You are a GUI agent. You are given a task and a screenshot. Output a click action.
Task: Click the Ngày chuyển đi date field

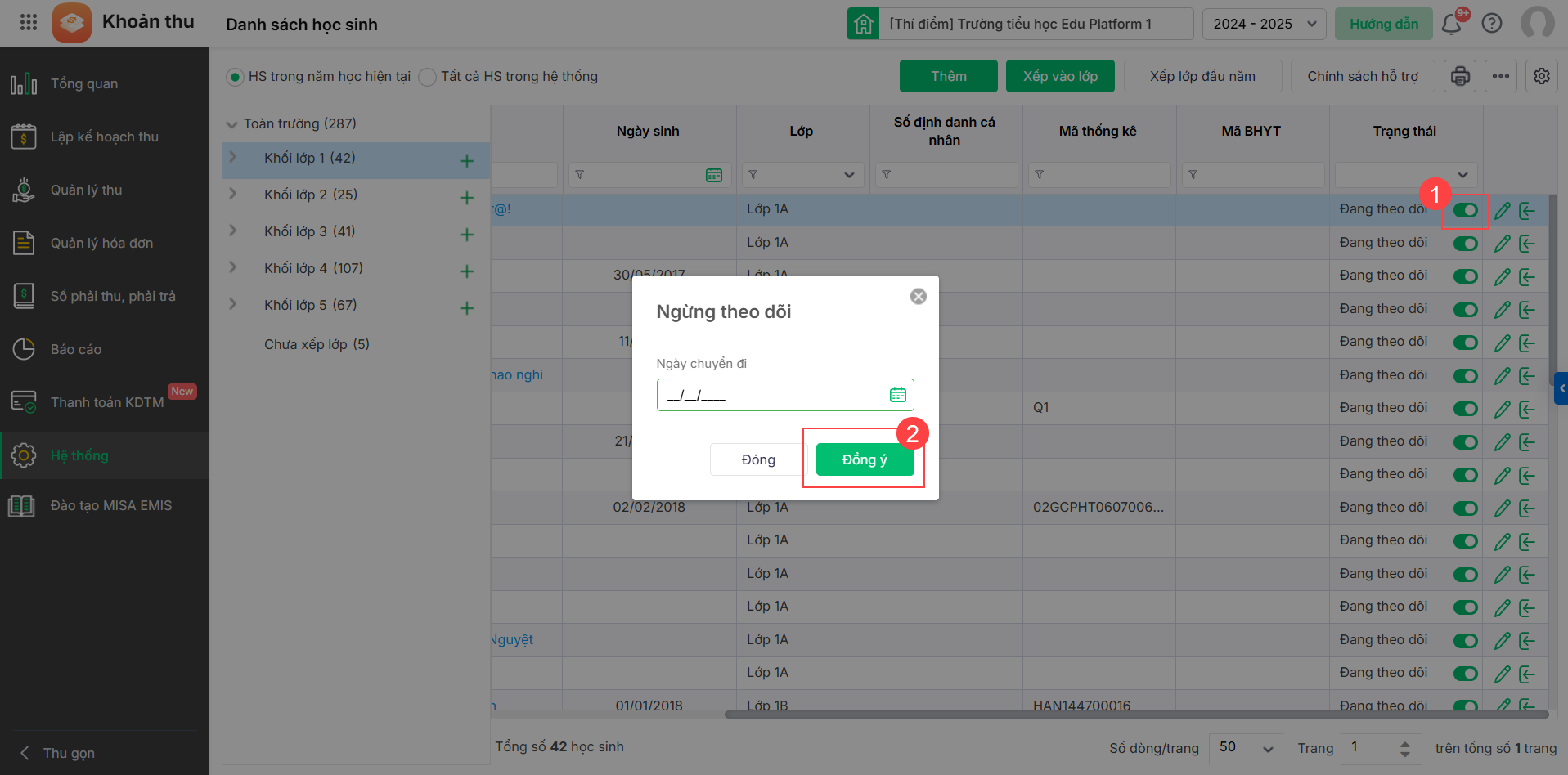(x=769, y=396)
